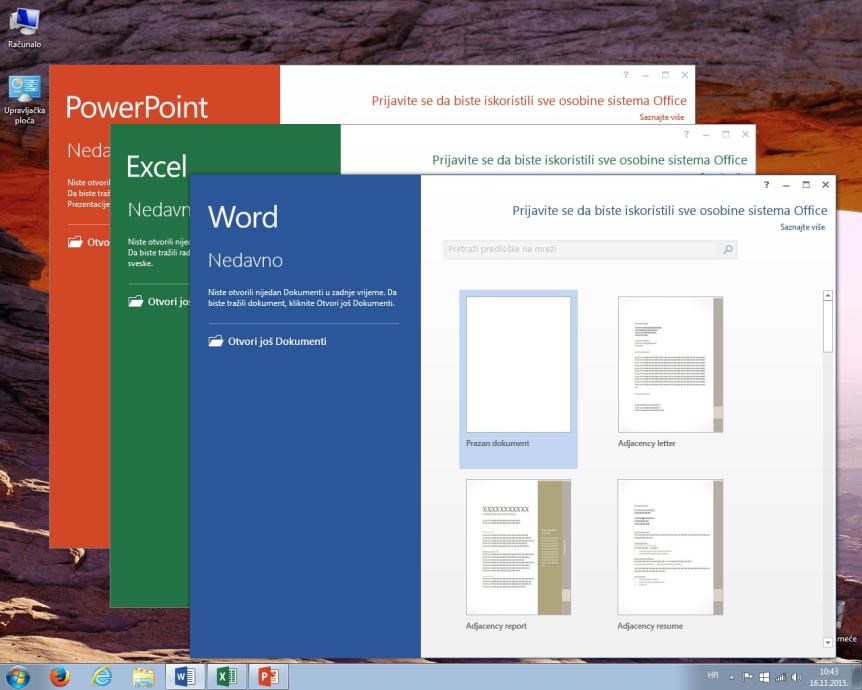Screen dimensions: 862x690
Task: Click the template list scroll up arrow
Action: (x=828, y=295)
